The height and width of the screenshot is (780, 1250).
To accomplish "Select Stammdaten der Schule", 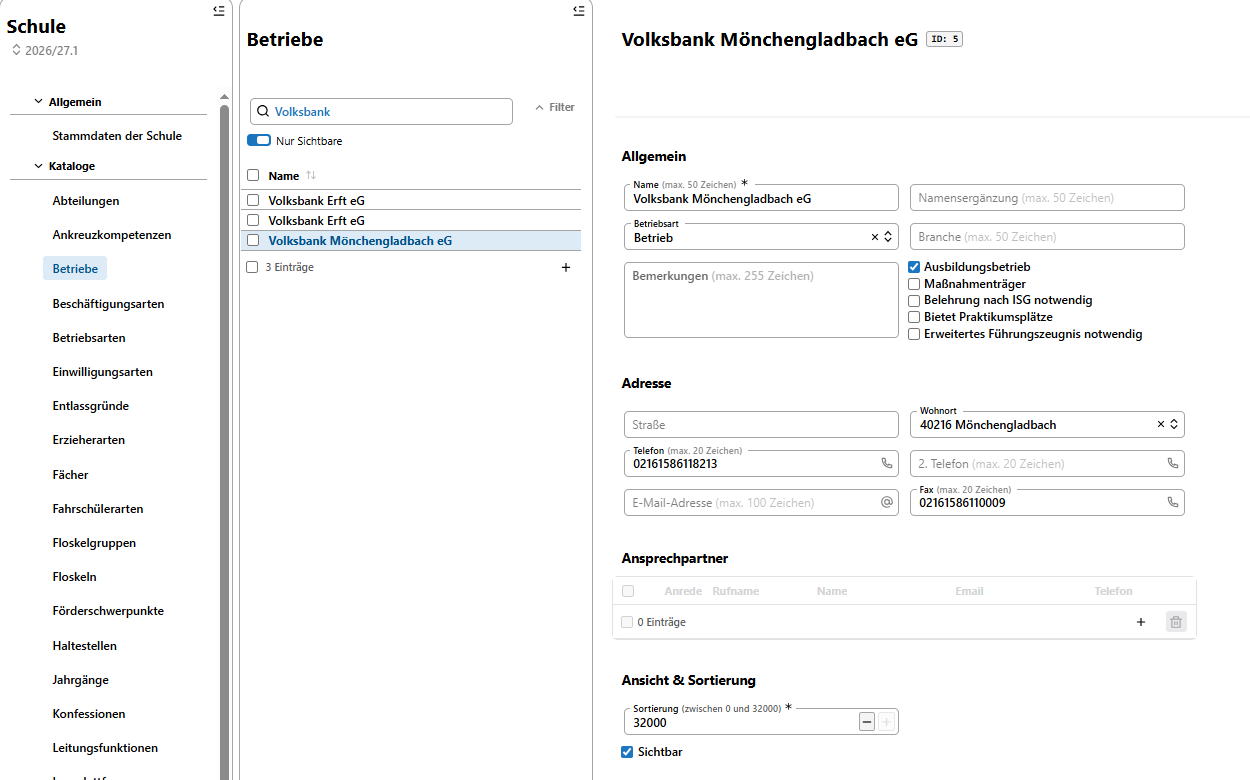I will point(117,136).
